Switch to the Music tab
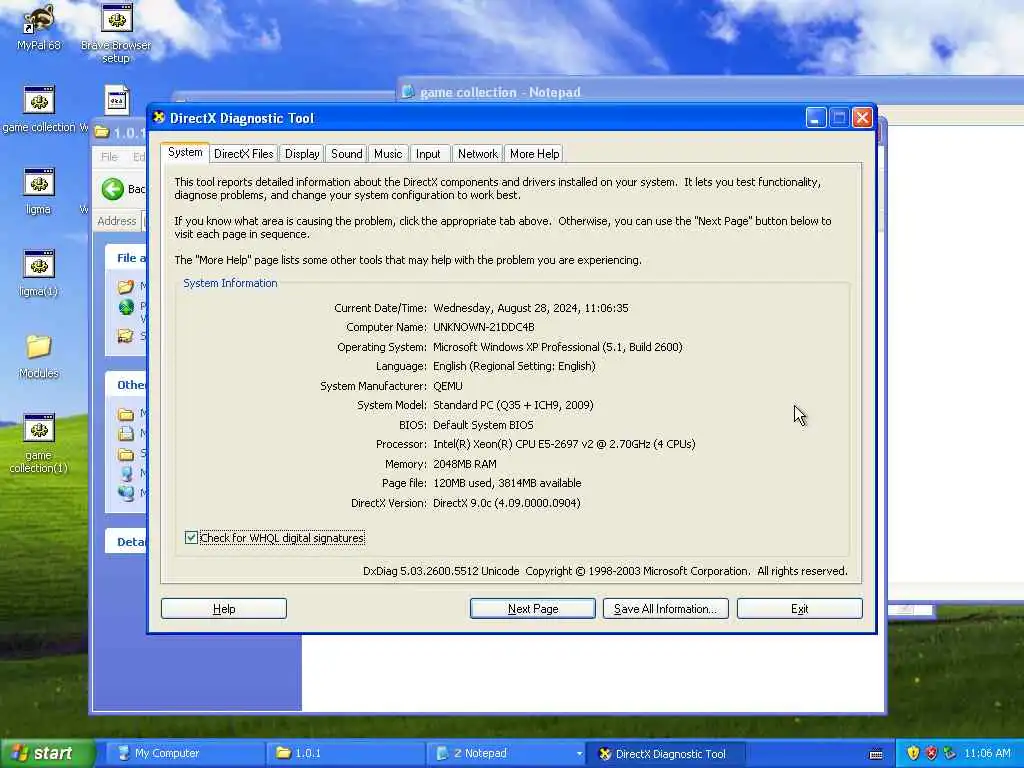 pos(388,153)
